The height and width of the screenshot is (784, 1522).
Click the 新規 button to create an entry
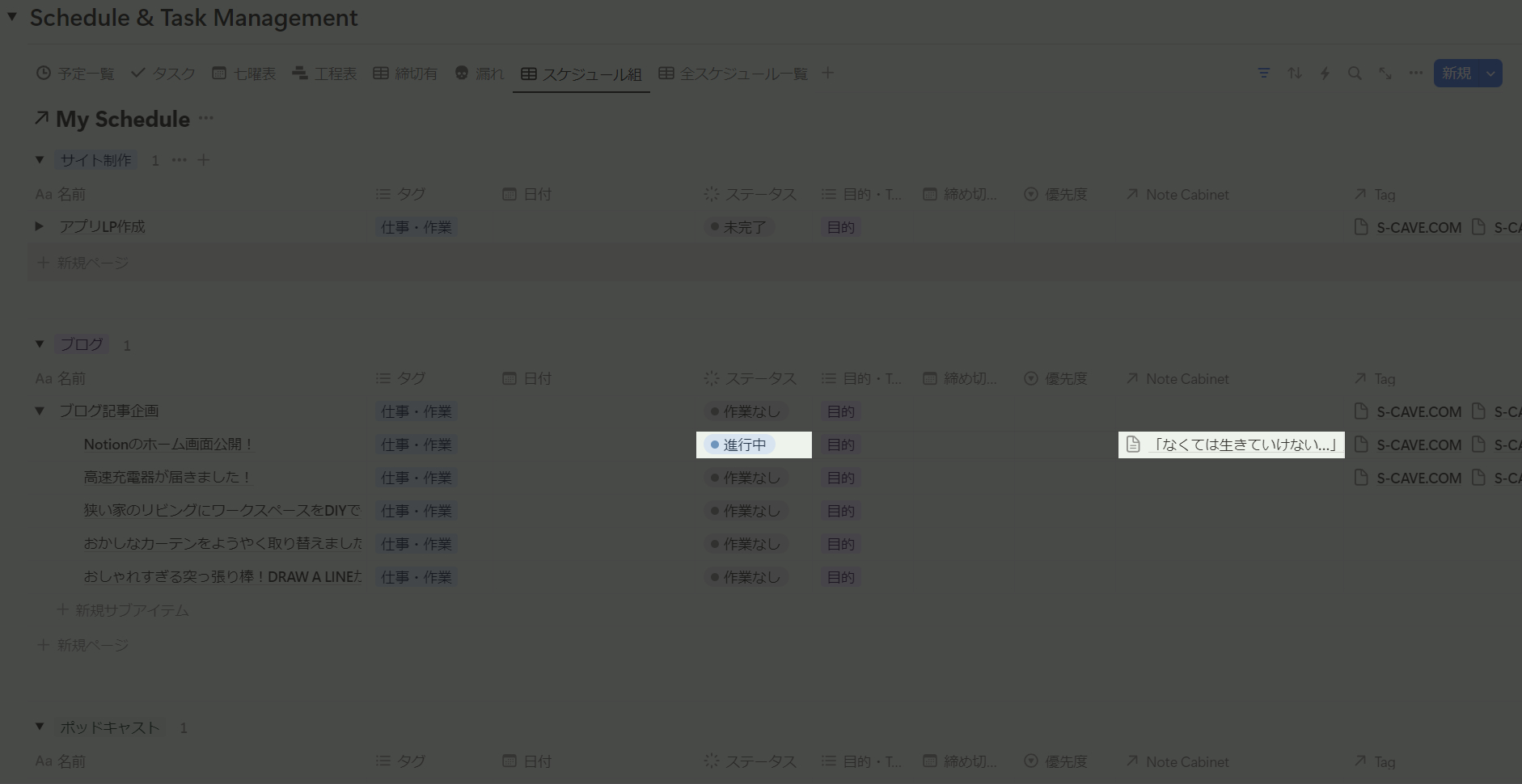point(1457,73)
